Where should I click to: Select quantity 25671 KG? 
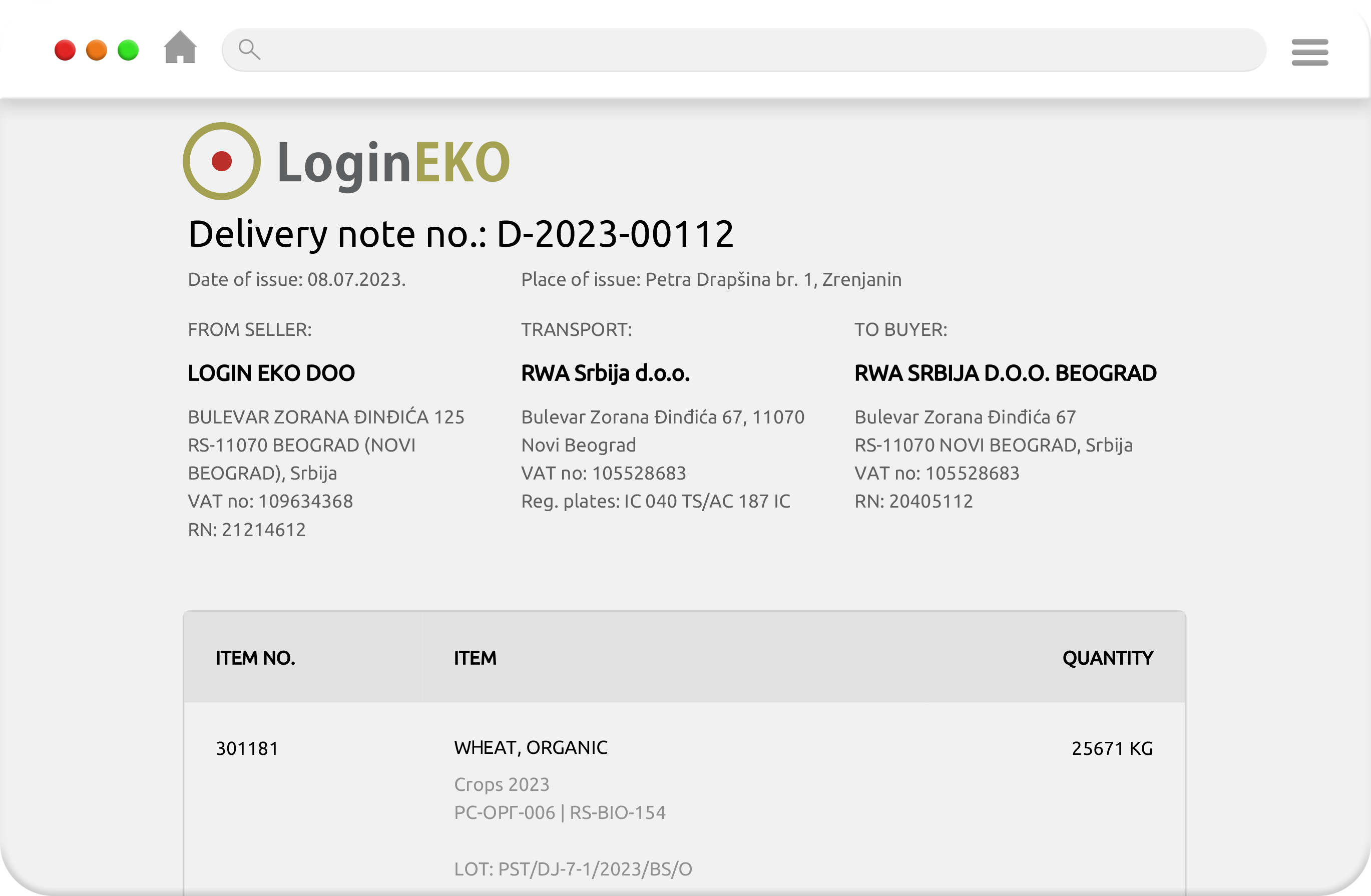(x=1112, y=748)
